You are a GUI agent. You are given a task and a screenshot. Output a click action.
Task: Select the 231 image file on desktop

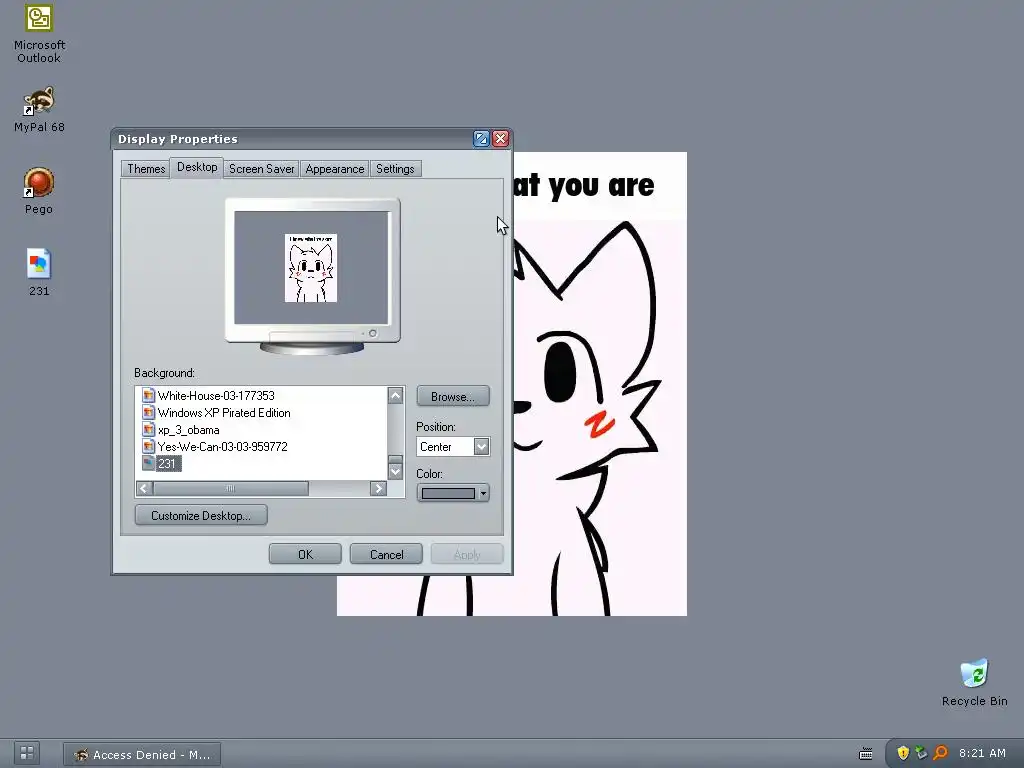39,272
